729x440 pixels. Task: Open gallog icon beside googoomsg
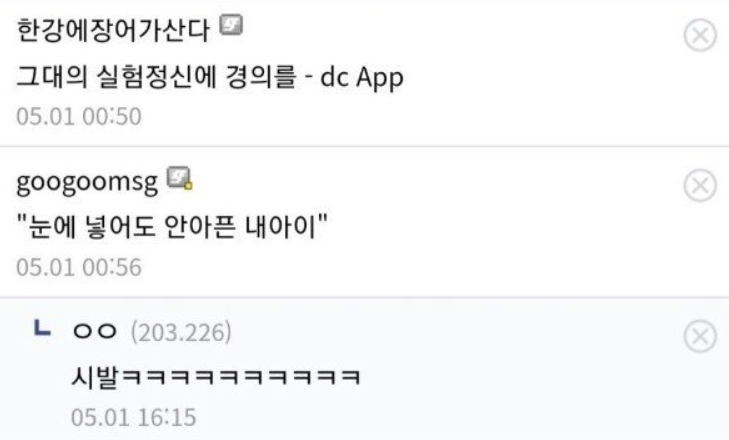pyautogui.click(x=179, y=178)
